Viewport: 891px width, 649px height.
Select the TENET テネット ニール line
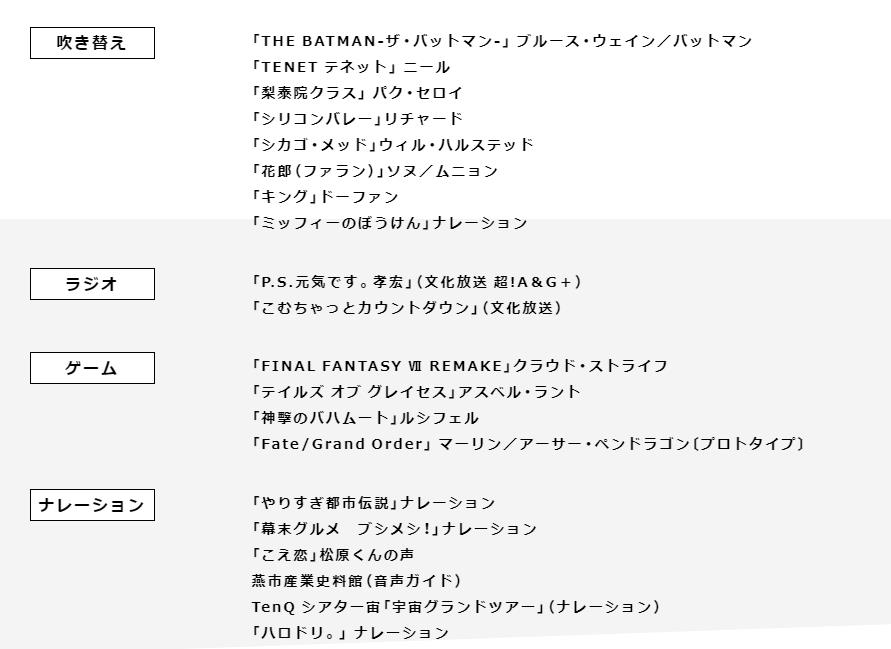[351, 67]
